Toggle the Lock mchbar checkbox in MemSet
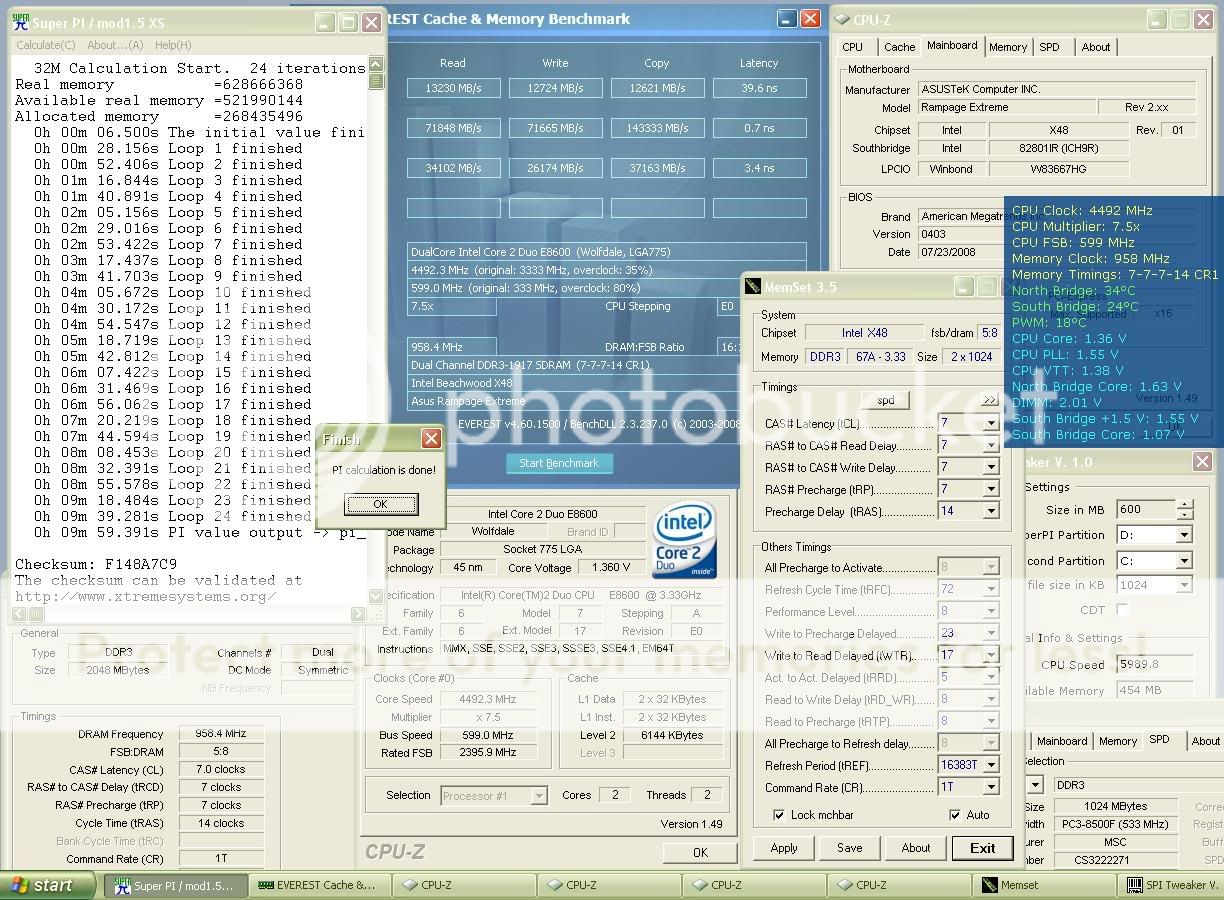 pyautogui.click(x=779, y=815)
